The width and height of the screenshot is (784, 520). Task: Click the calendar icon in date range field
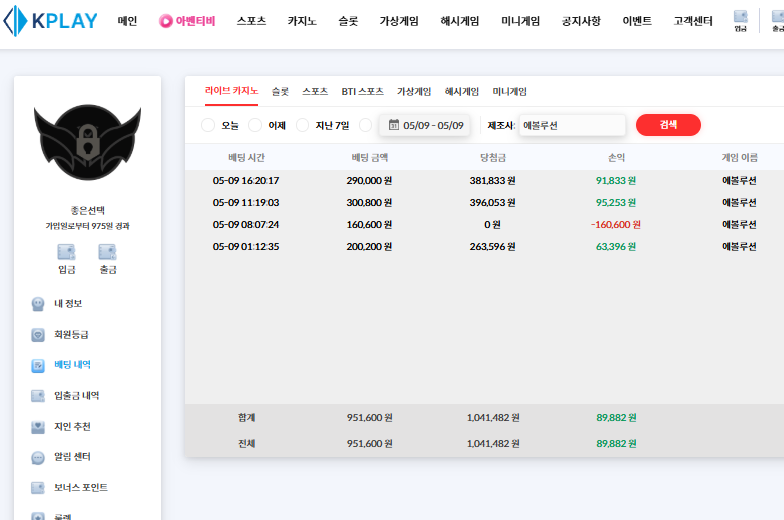(x=394, y=124)
